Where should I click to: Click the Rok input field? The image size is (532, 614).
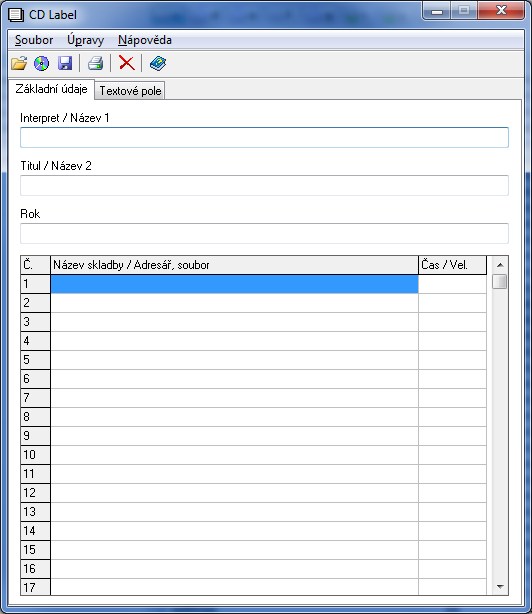[x=264, y=233]
